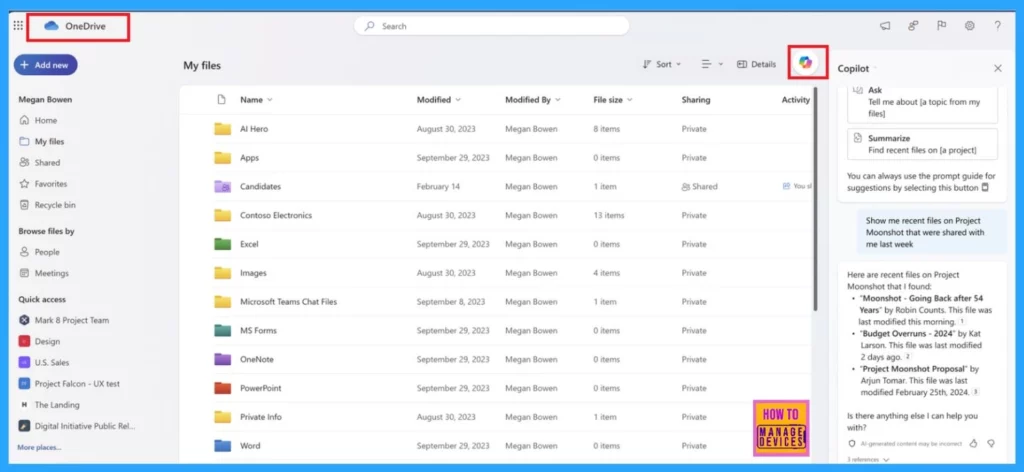Click the Design site icon
This screenshot has height=472, width=1024.
pos(24,341)
